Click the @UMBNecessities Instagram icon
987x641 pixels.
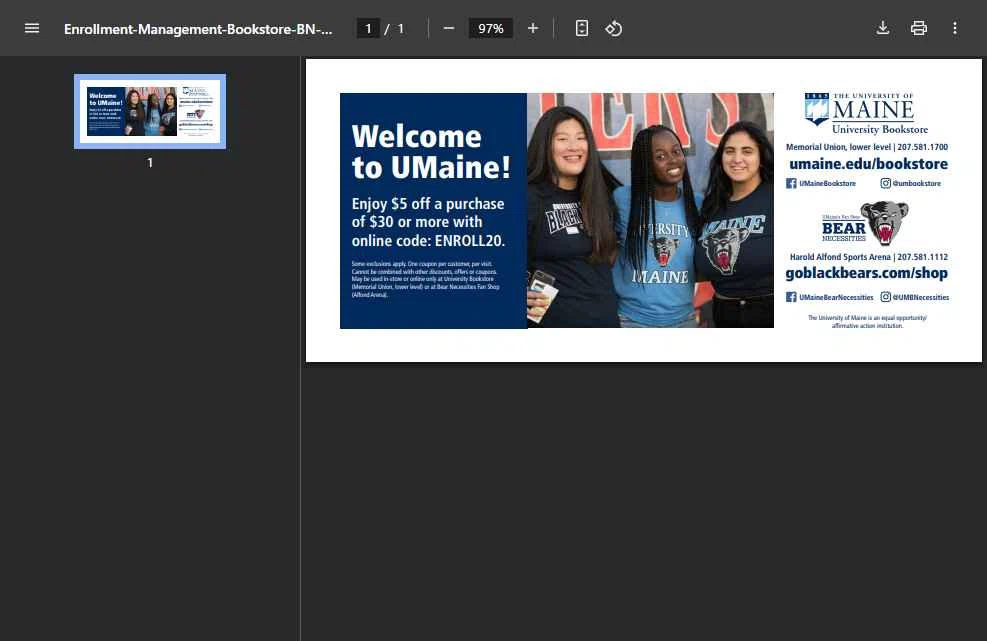click(x=885, y=297)
